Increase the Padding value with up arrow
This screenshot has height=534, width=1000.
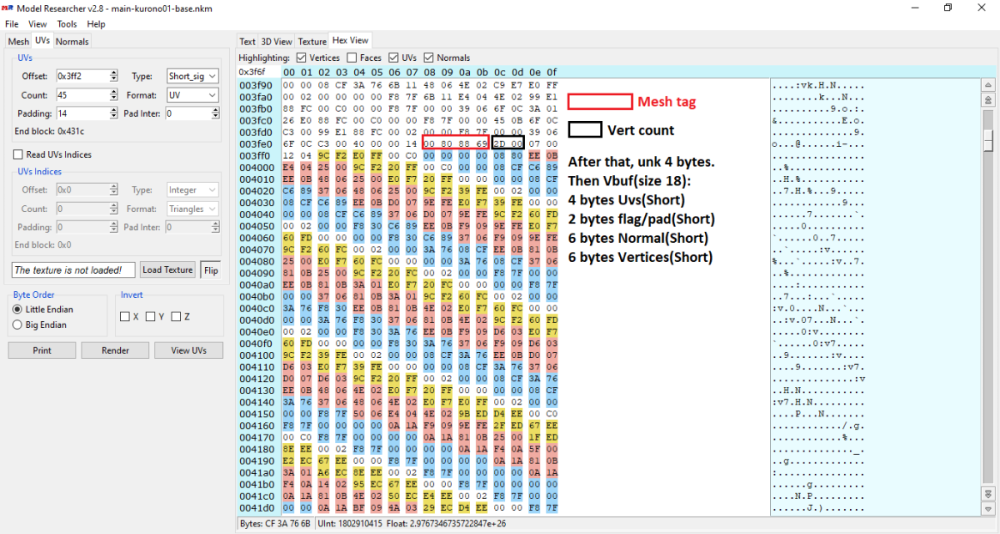click(x=113, y=110)
